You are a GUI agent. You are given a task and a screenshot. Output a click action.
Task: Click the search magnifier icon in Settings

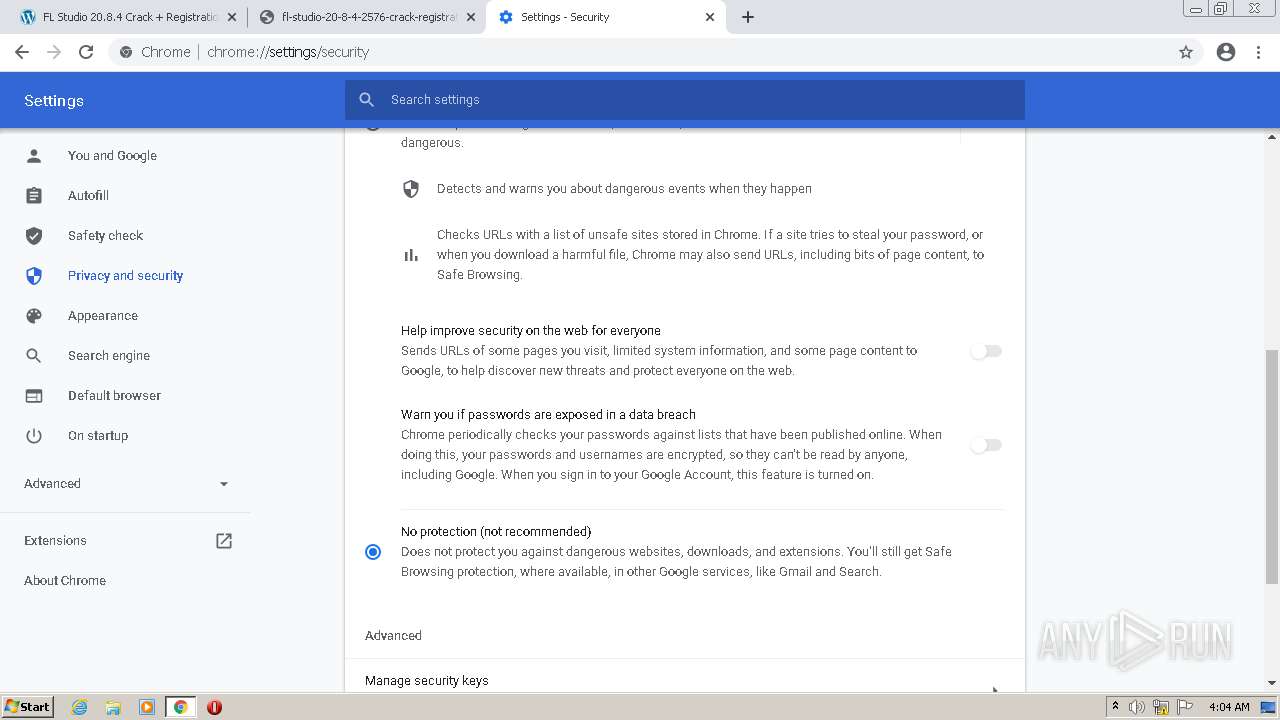click(x=367, y=100)
